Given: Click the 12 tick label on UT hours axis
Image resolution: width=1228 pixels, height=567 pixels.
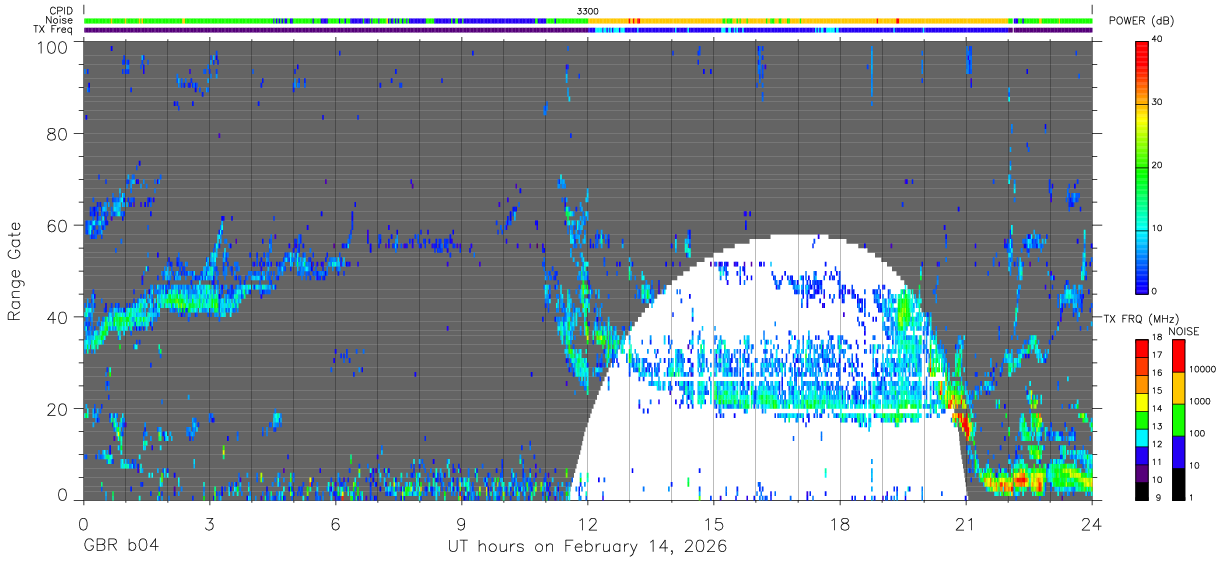Looking at the screenshot, I should pos(588,523).
